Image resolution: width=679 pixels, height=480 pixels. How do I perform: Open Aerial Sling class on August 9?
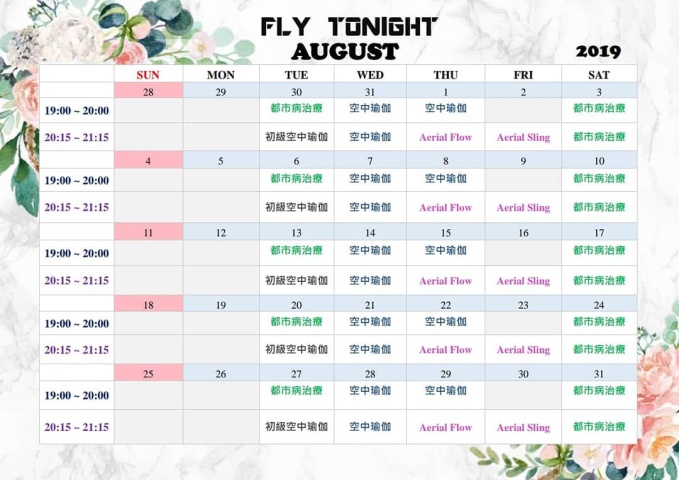523,208
